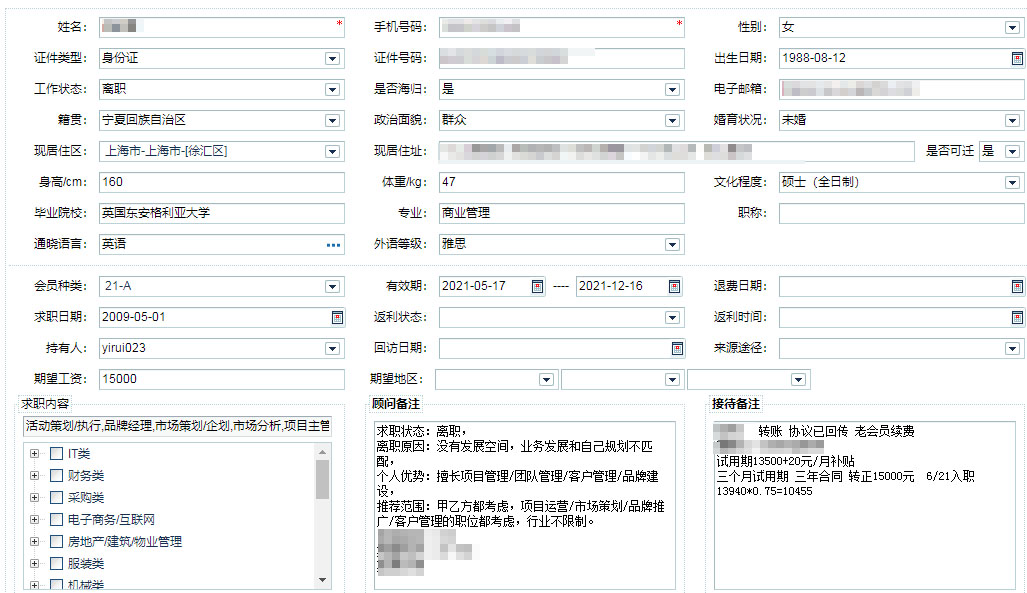Click the 身高/cm field showing 160
1027x593 pixels.
(x=221, y=182)
